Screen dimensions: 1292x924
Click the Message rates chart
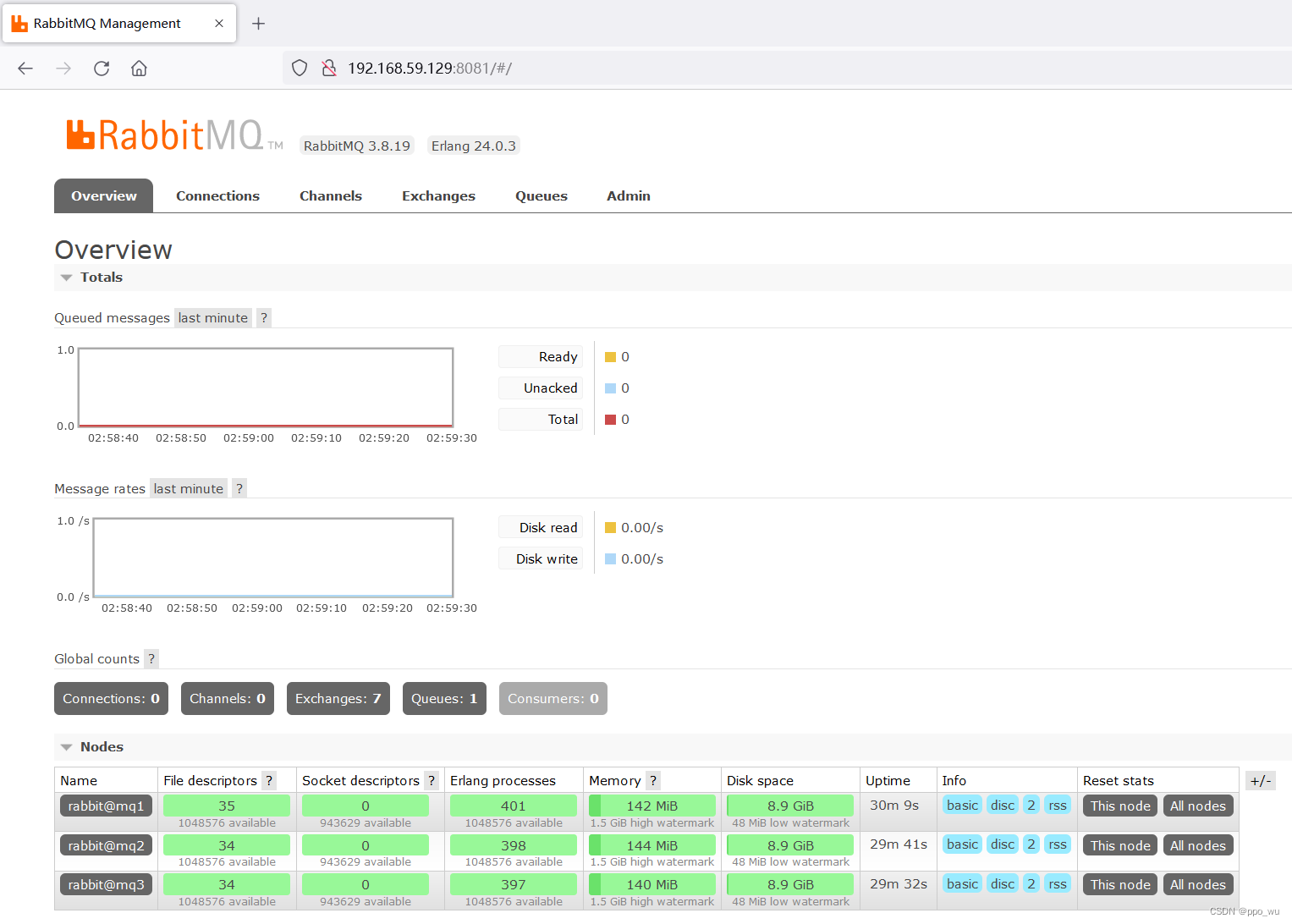(273, 558)
